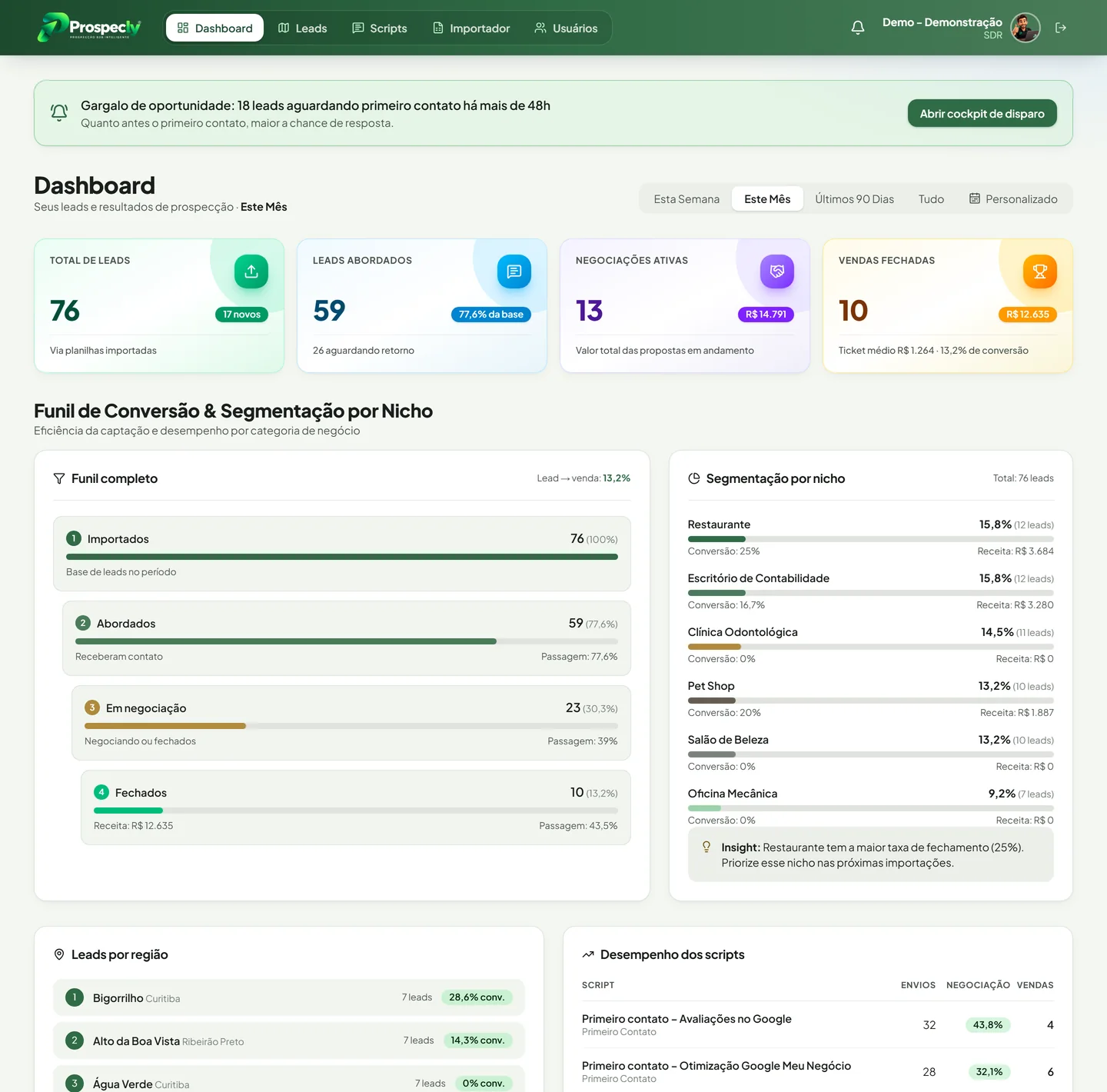
Task: Open the user avatar photo
Action: (x=1026, y=28)
